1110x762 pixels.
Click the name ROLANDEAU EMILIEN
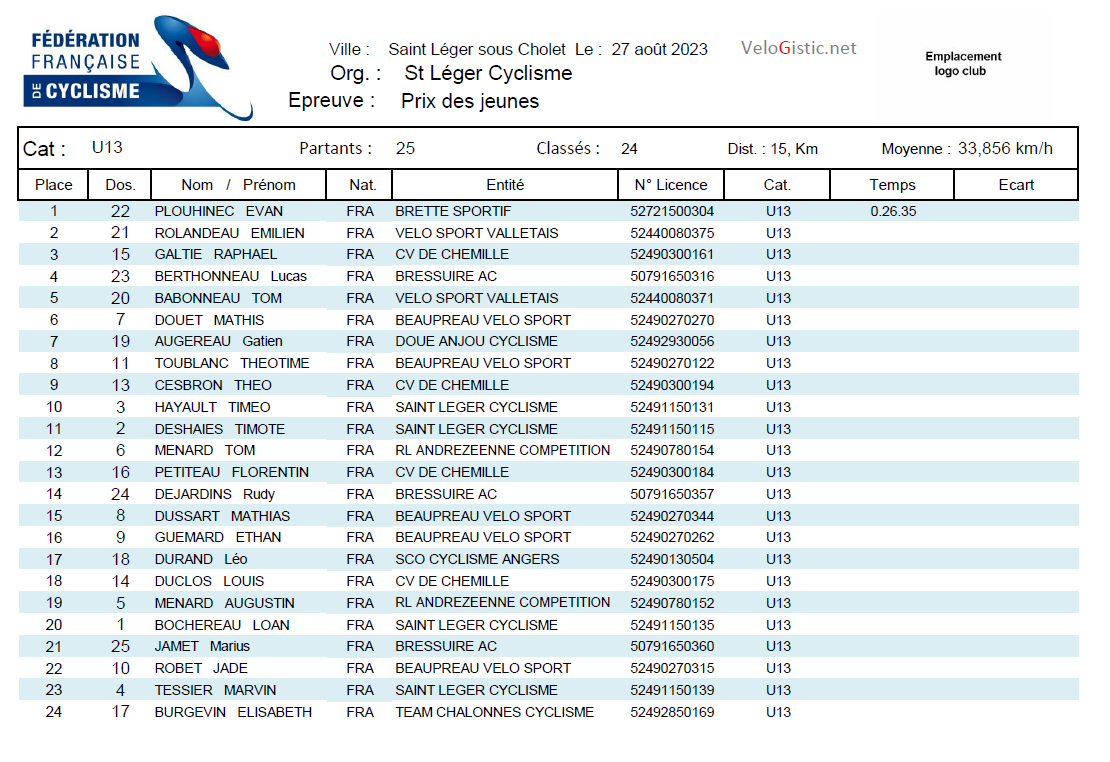click(229, 233)
